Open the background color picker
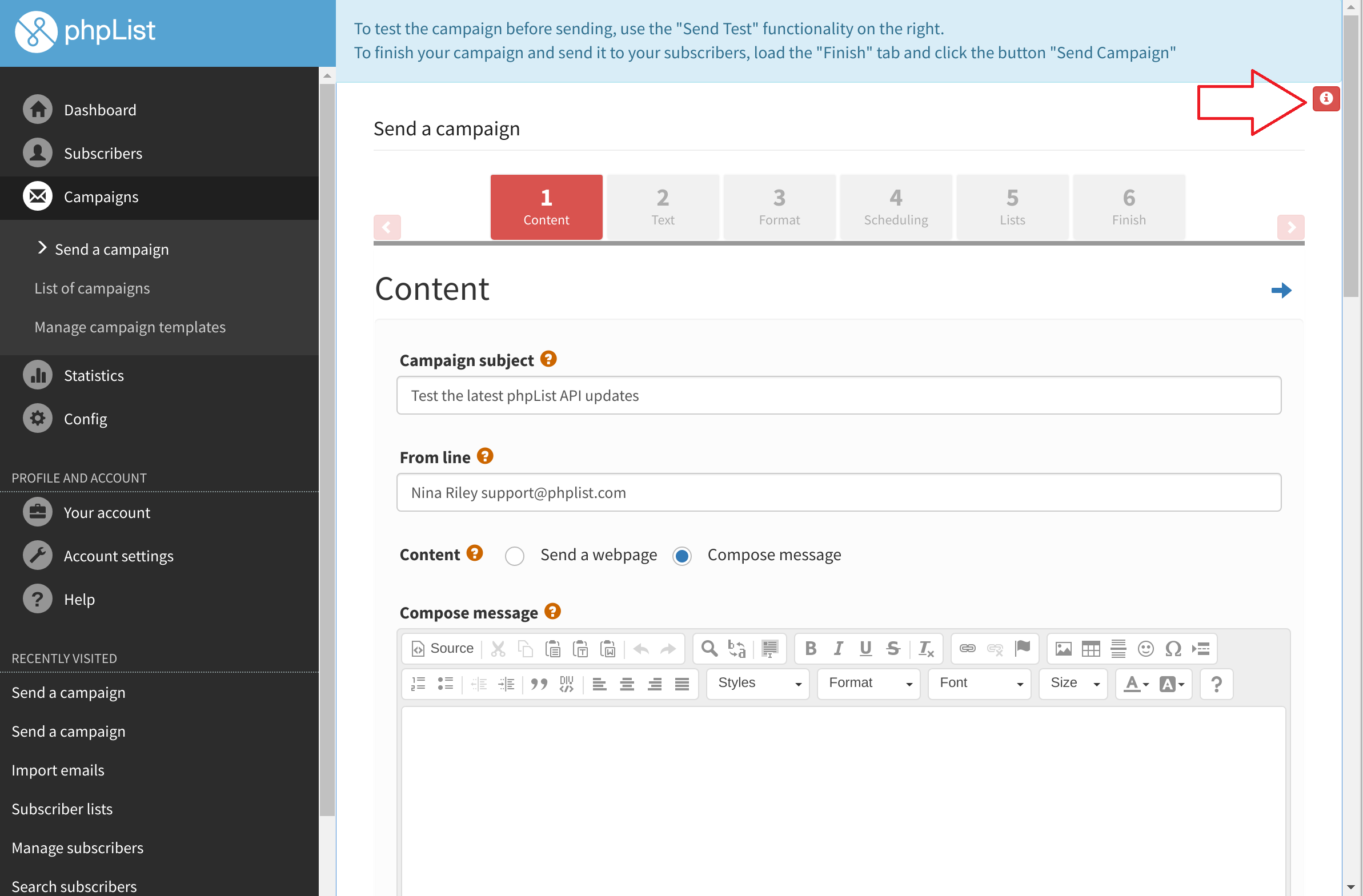The width and height of the screenshot is (1363, 896). tap(1172, 684)
